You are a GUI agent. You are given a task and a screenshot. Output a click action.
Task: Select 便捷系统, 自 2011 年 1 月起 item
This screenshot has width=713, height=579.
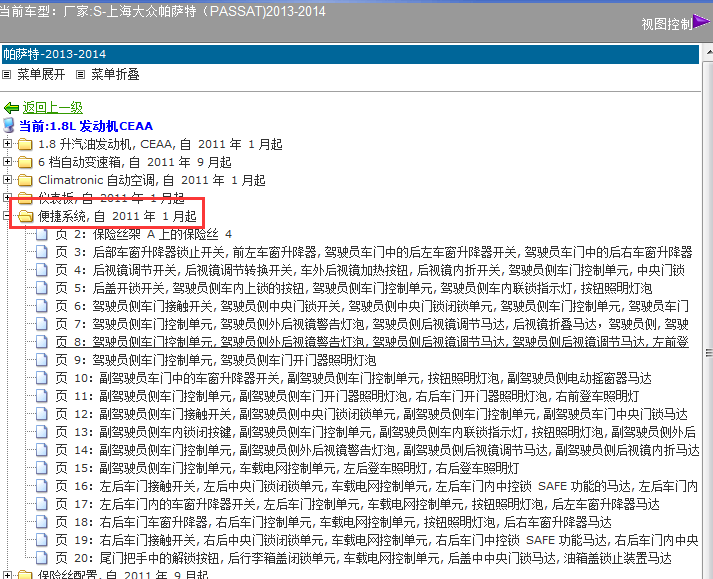tap(117, 216)
